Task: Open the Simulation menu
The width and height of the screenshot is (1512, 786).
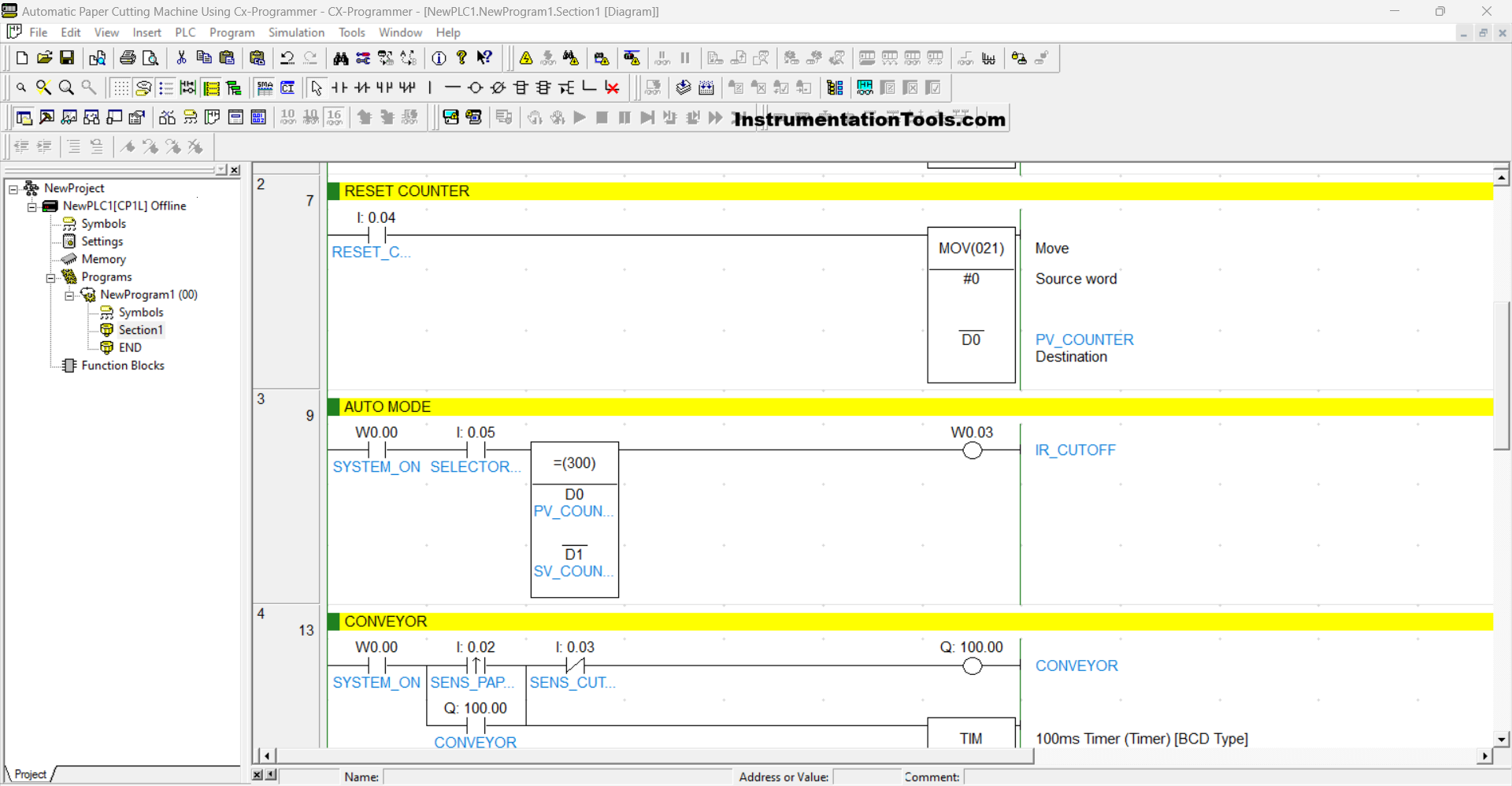Action: click(296, 32)
